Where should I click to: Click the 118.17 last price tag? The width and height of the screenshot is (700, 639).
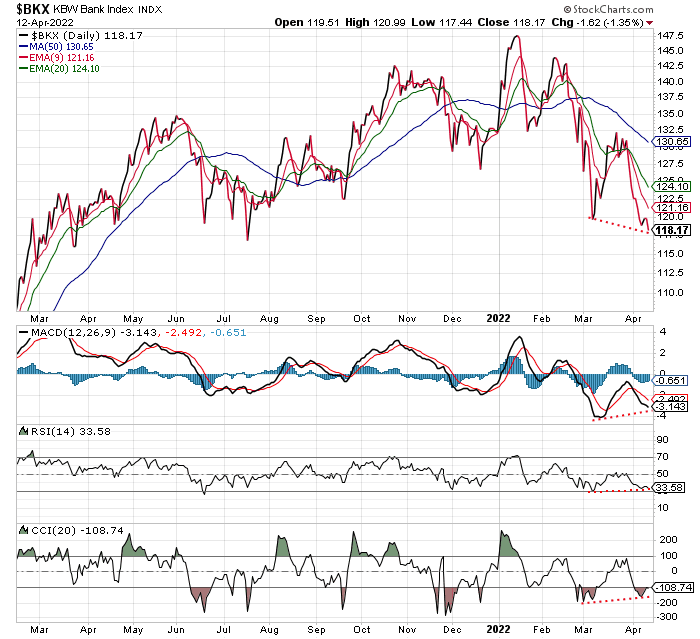(x=672, y=230)
